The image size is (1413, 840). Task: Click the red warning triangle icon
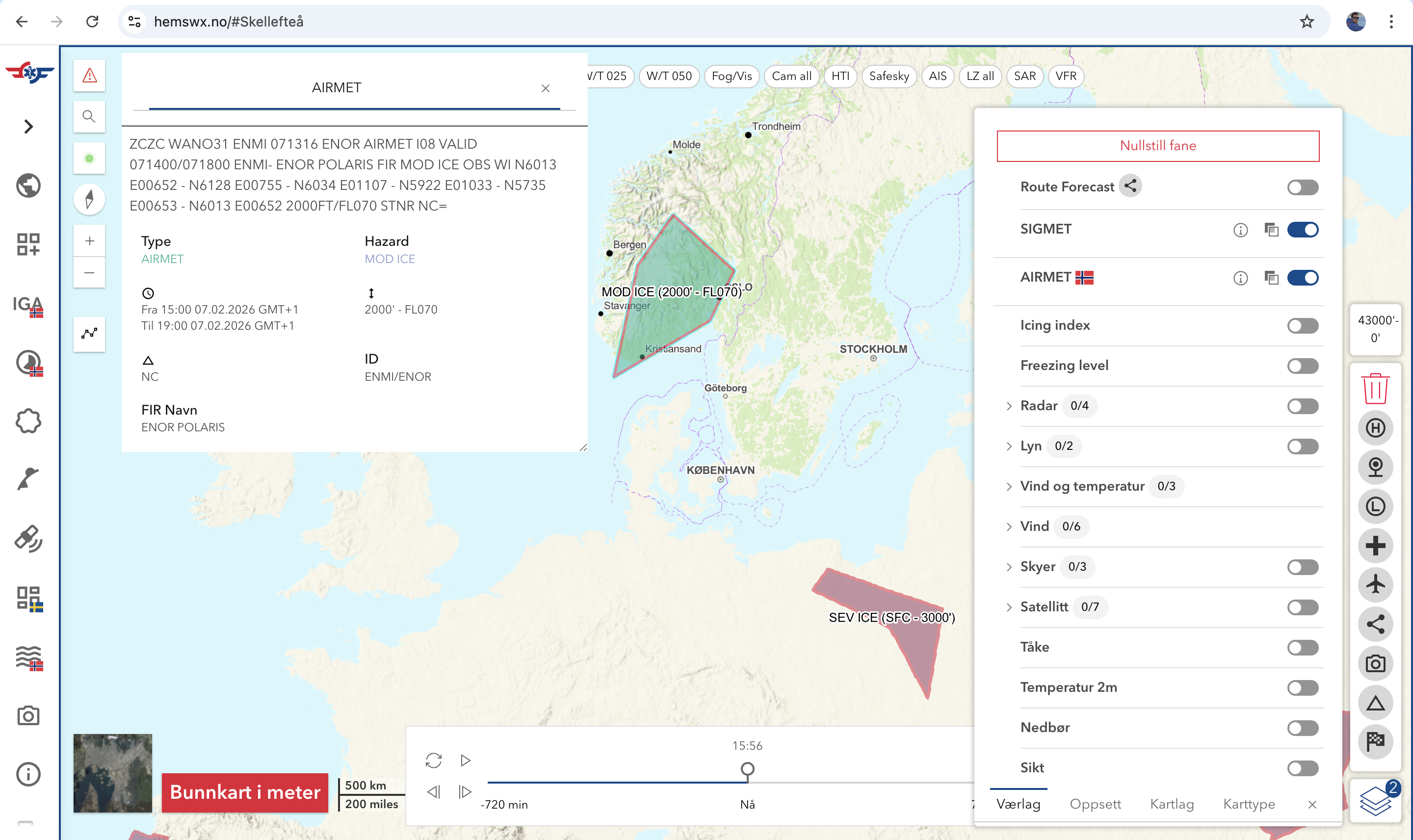(x=89, y=75)
